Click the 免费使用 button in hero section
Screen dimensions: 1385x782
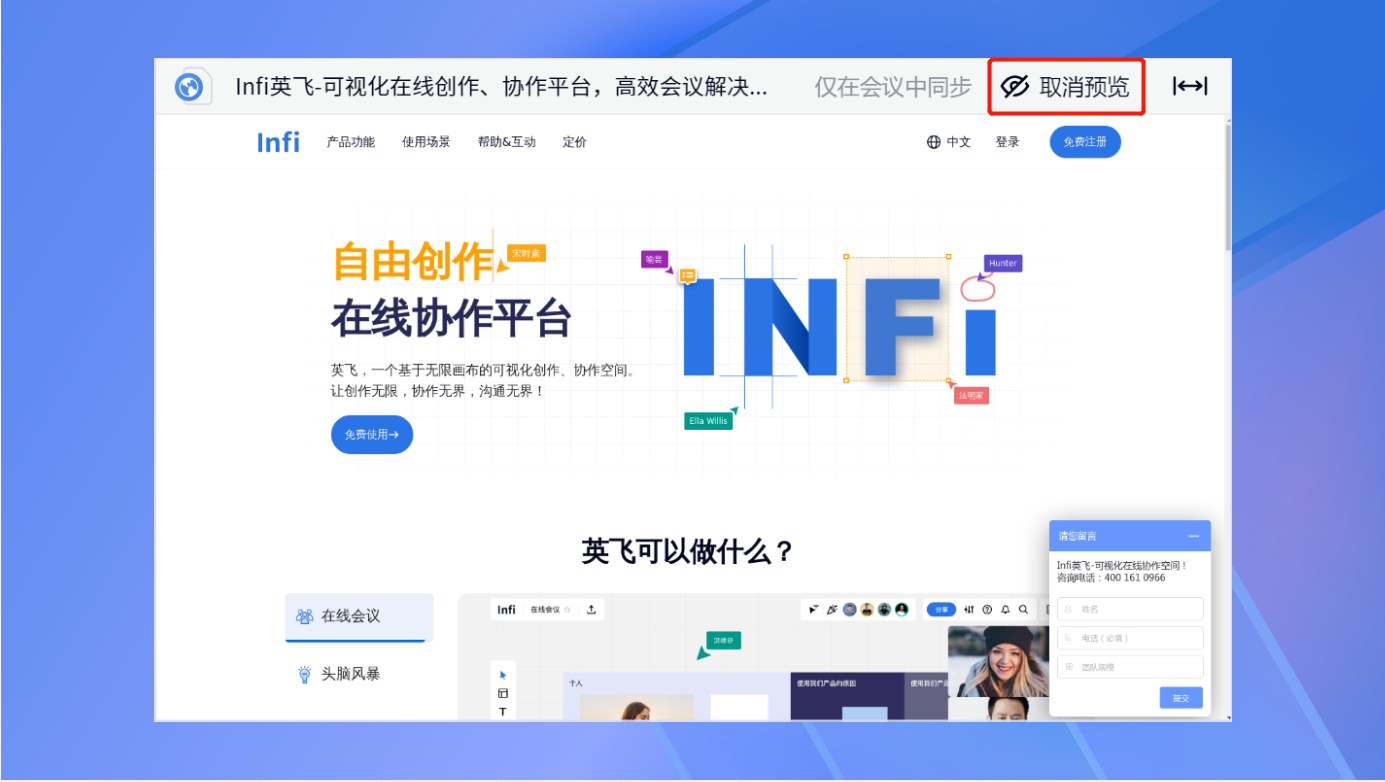(372, 435)
